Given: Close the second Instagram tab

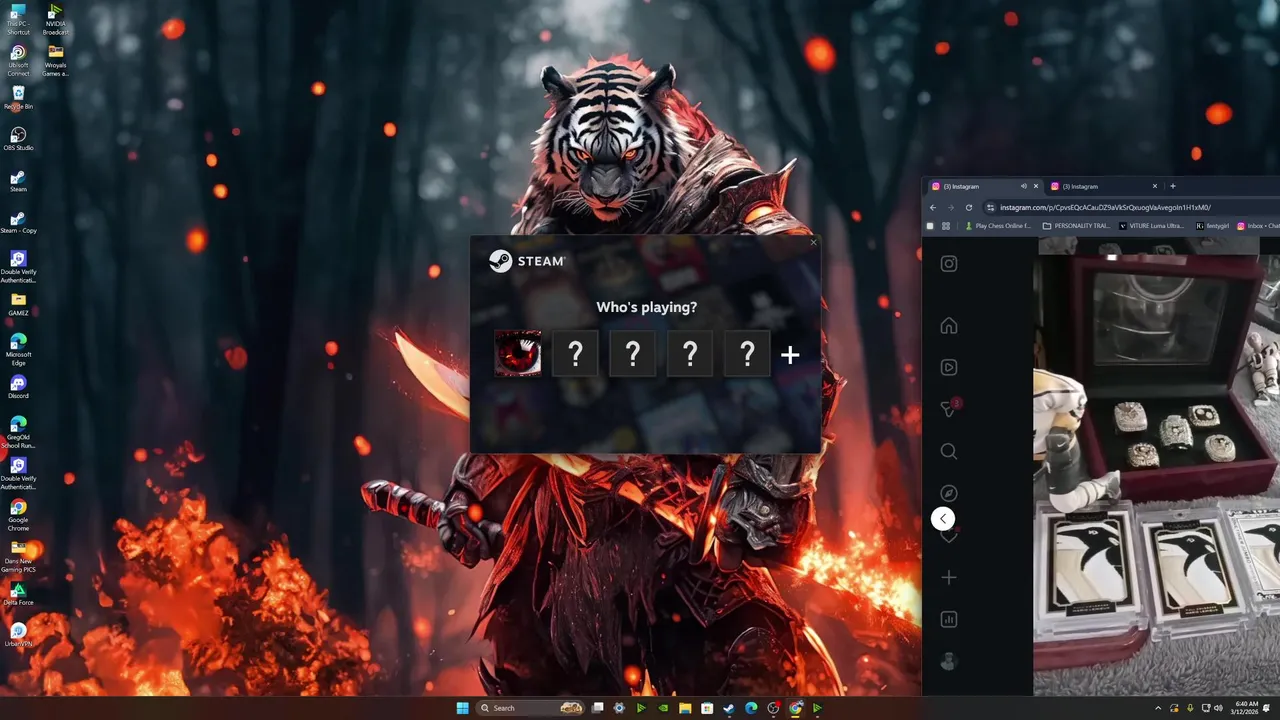Looking at the screenshot, I should click(x=1155, y=186).
